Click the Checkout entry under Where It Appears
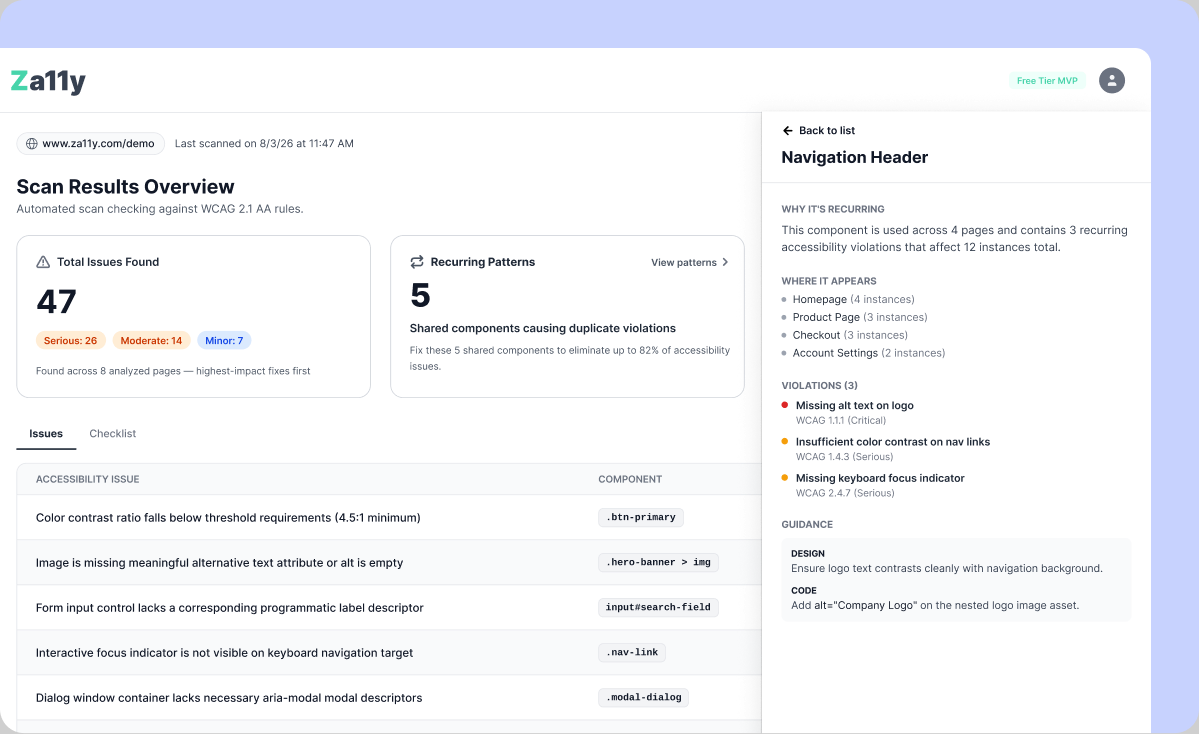1199x734 pixels. pos(850,335)
